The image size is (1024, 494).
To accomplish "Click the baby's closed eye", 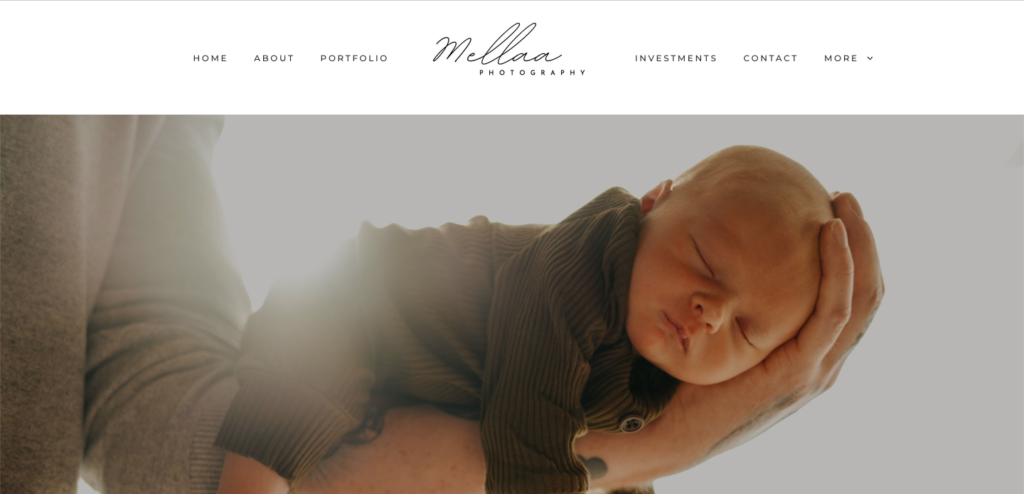I will point(703,256).
